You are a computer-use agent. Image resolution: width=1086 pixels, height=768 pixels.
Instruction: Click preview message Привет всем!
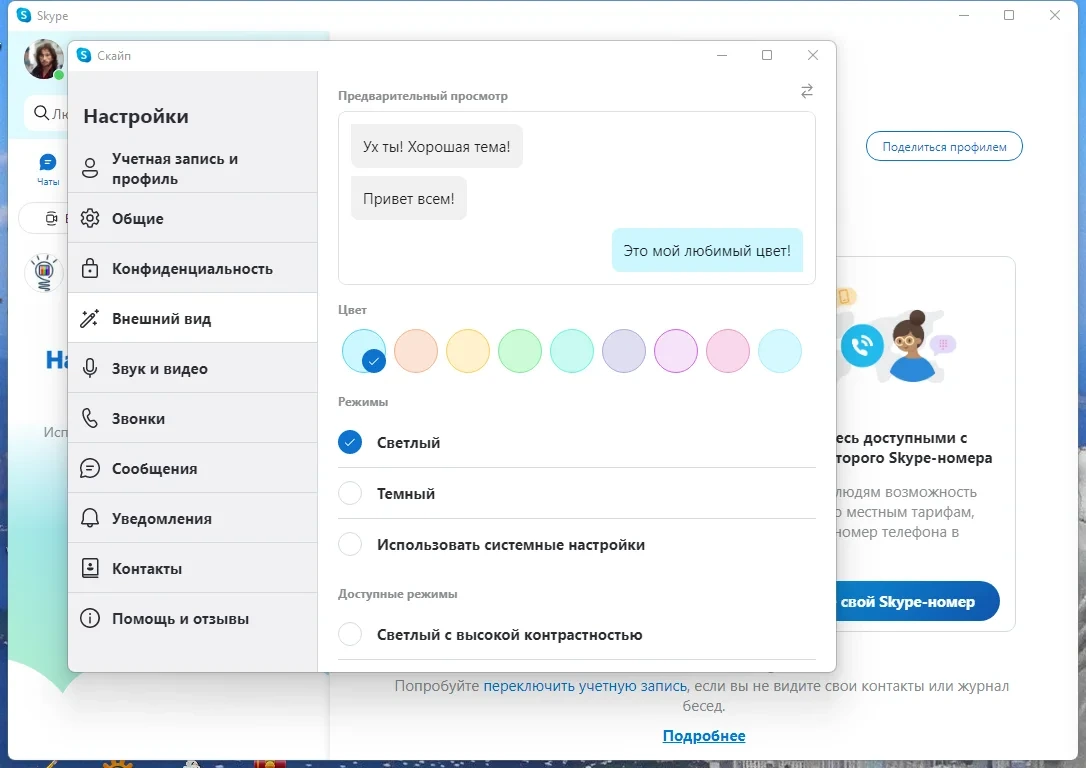pyautogui.click(x=409, y=199)
